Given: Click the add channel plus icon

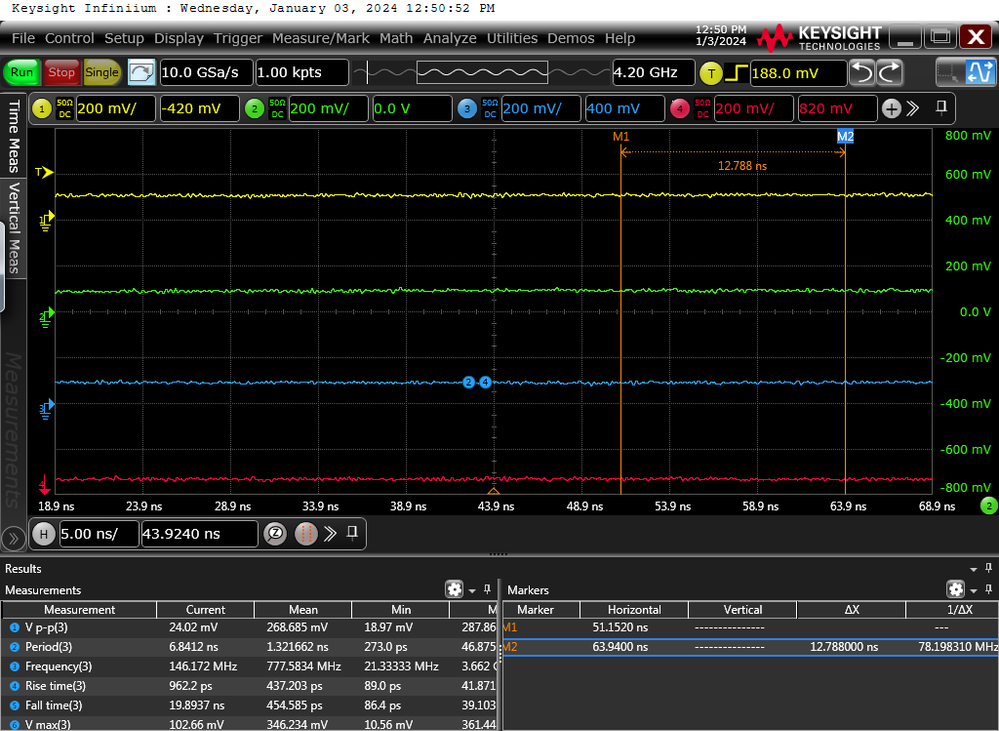Looking at the screenshot, I should [891, 109].
